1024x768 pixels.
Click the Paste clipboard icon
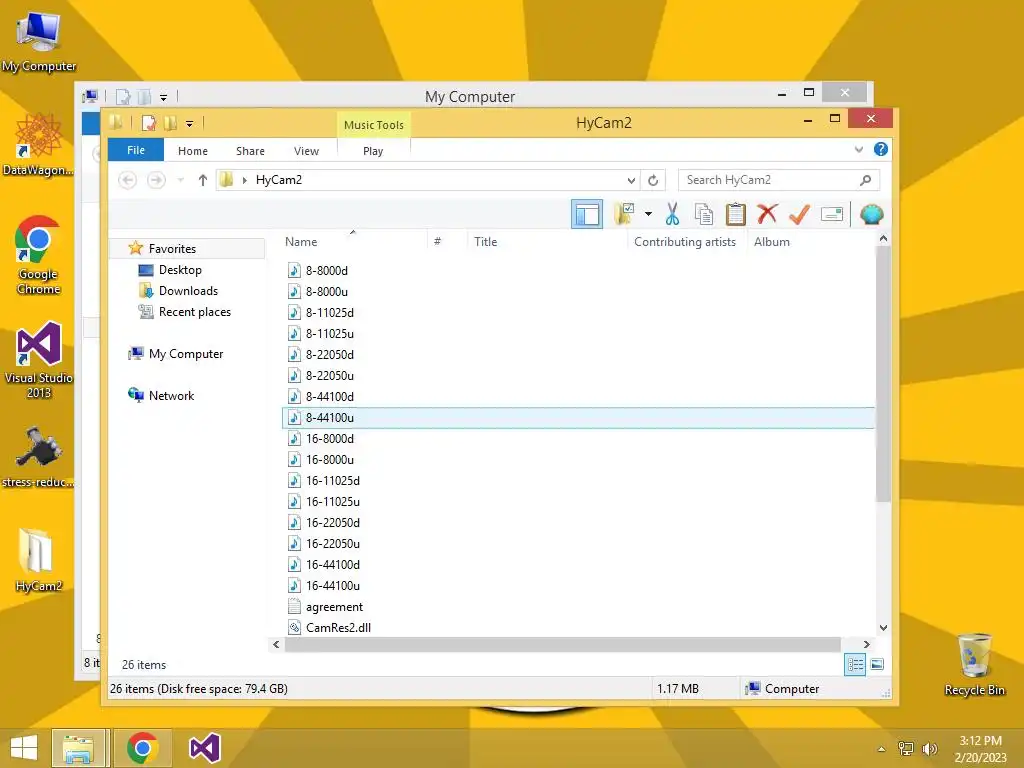tap(735, 214)
